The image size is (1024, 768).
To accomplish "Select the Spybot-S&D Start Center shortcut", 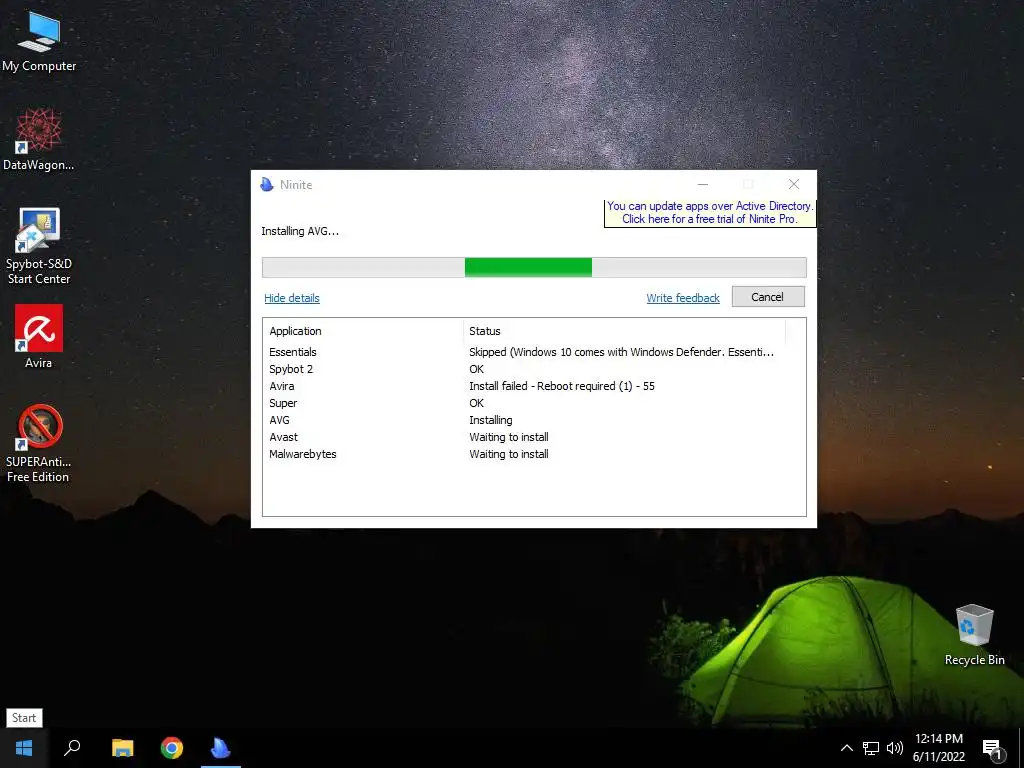I will point(39,246).
